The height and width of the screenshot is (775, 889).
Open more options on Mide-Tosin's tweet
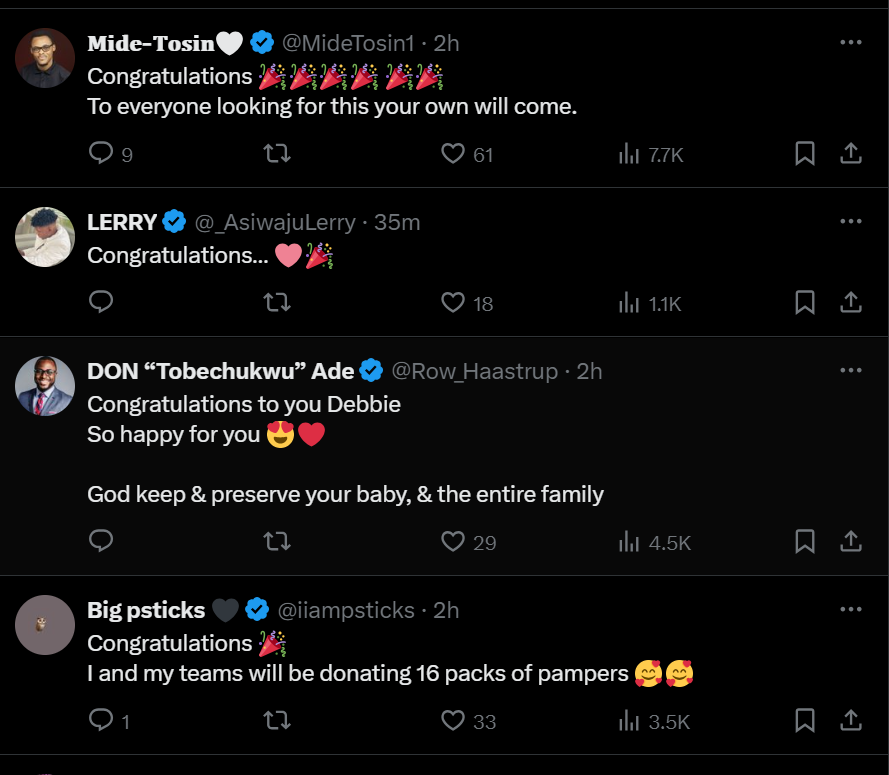[851, 42]
